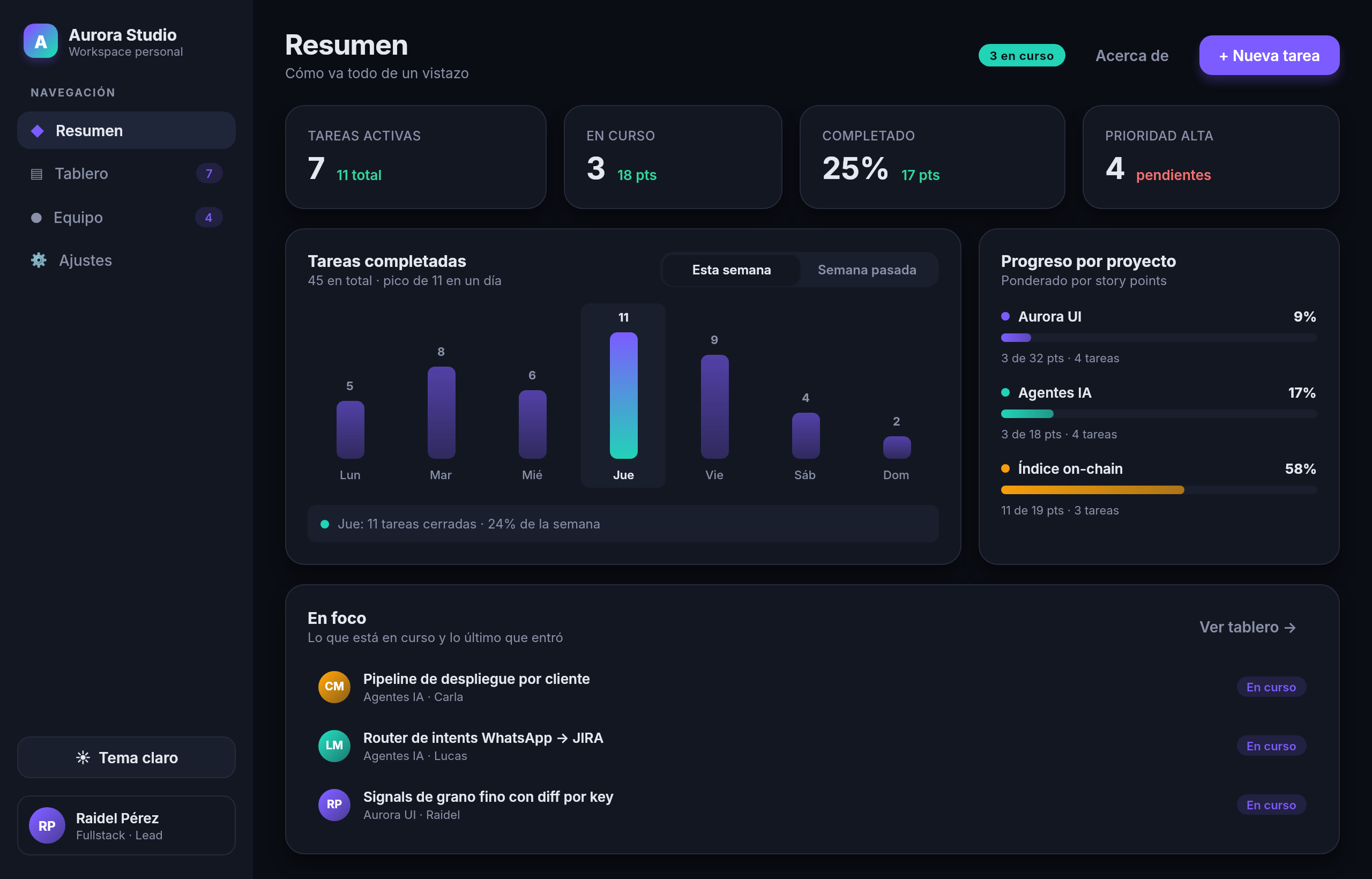1372x879 pixels.
Task: Click the Agentes IA progress bar
Action: 1159,414
